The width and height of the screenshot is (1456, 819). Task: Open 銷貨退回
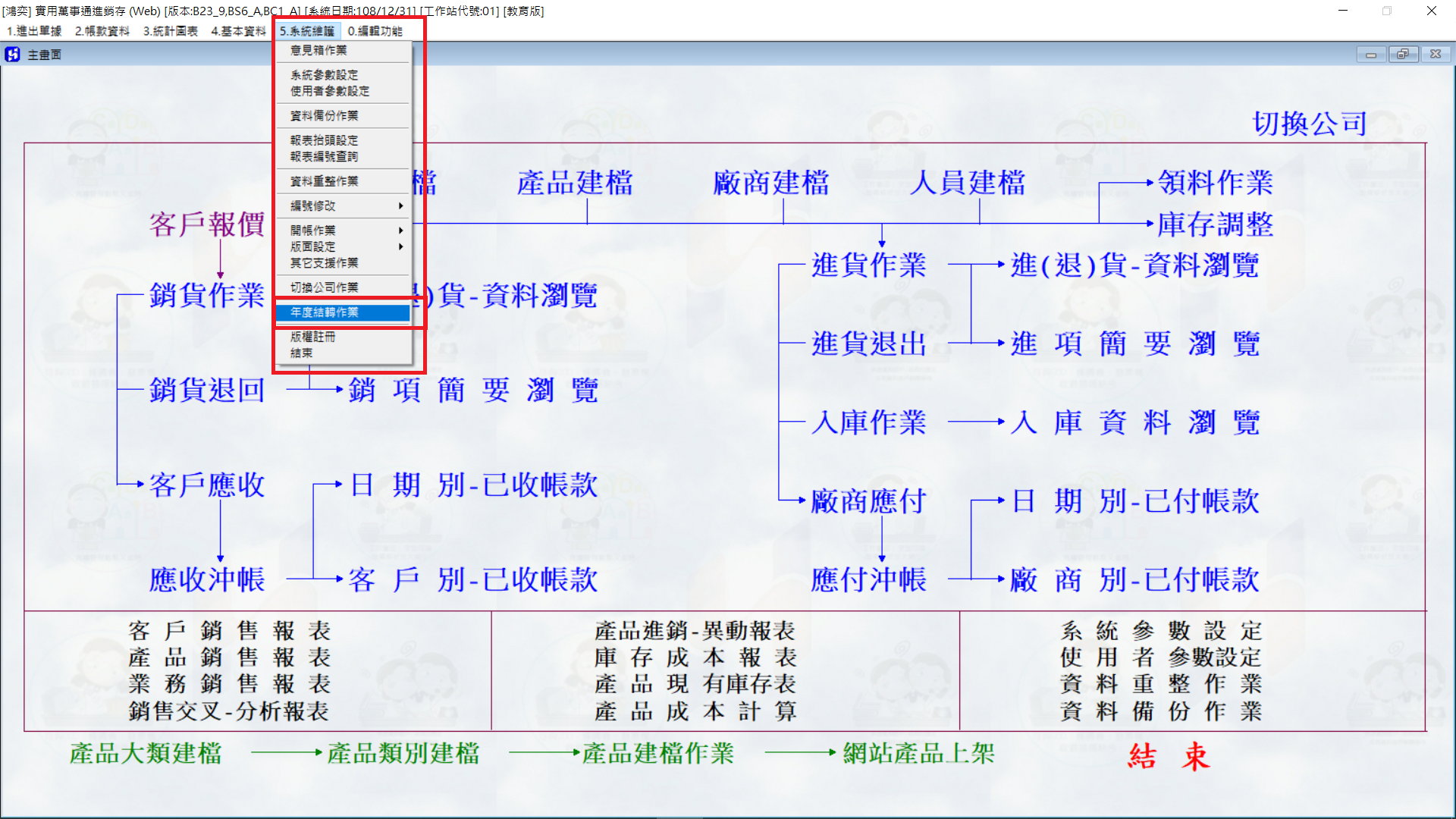point(207,390)
